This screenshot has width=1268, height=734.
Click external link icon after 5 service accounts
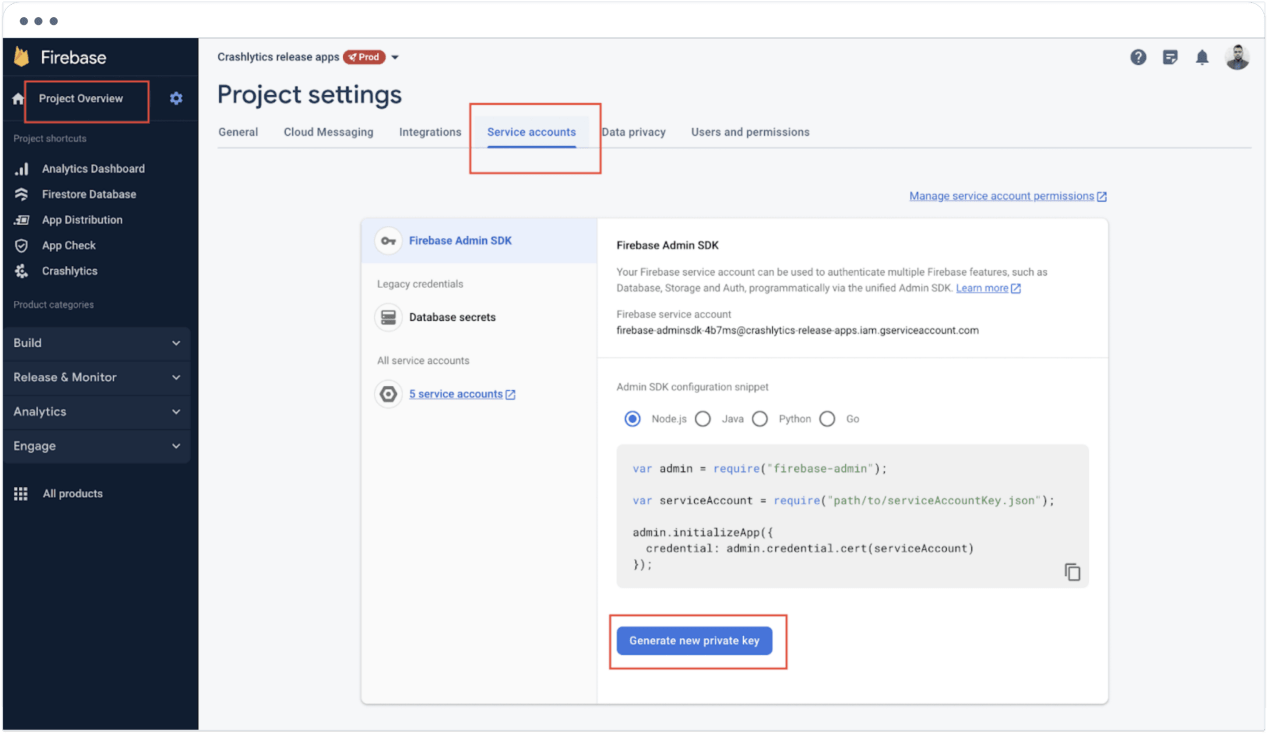pos(510,394)
